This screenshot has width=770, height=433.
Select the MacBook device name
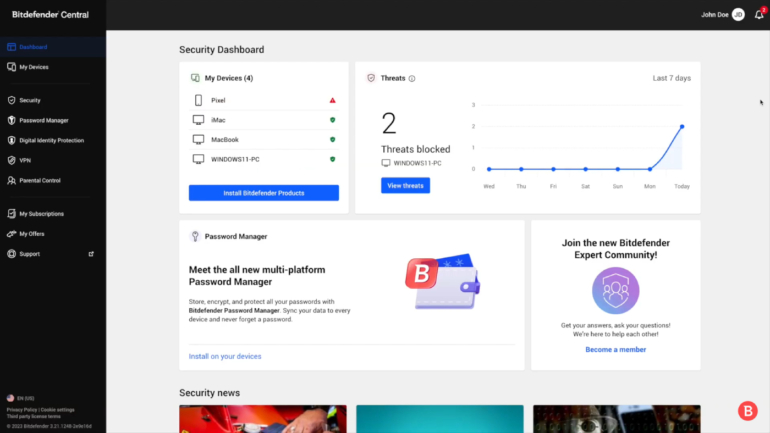coord(225,139)
